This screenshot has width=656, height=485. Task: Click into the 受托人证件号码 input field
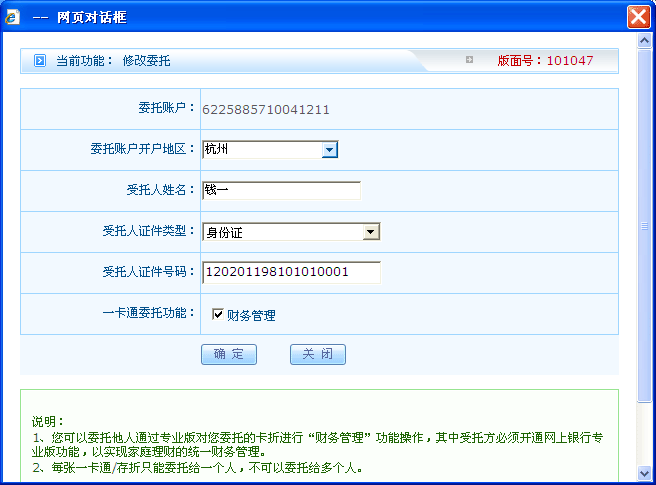click(290, 272)
